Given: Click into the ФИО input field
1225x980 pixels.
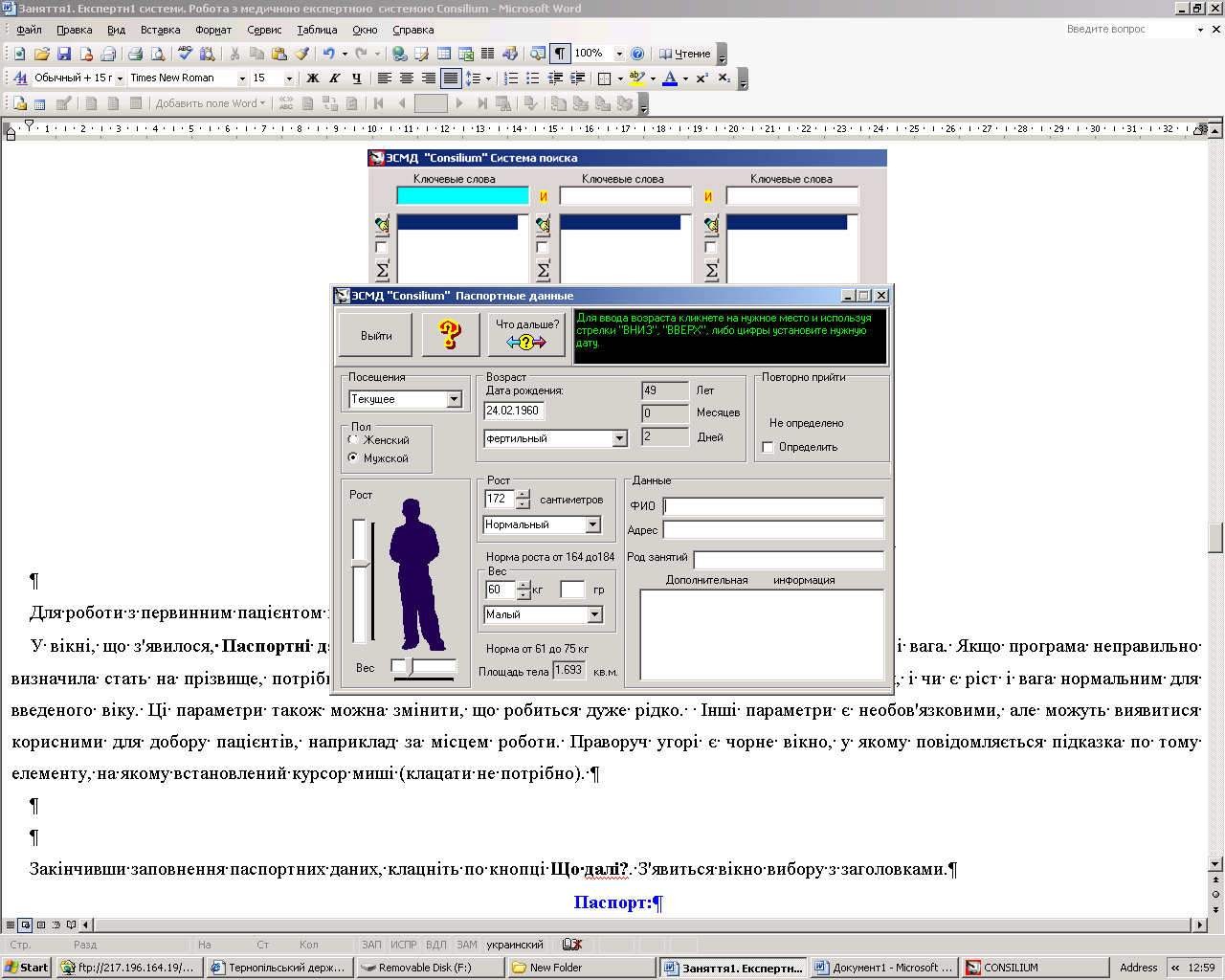Looking at the screenshot, I should click(x=773, y=506).
